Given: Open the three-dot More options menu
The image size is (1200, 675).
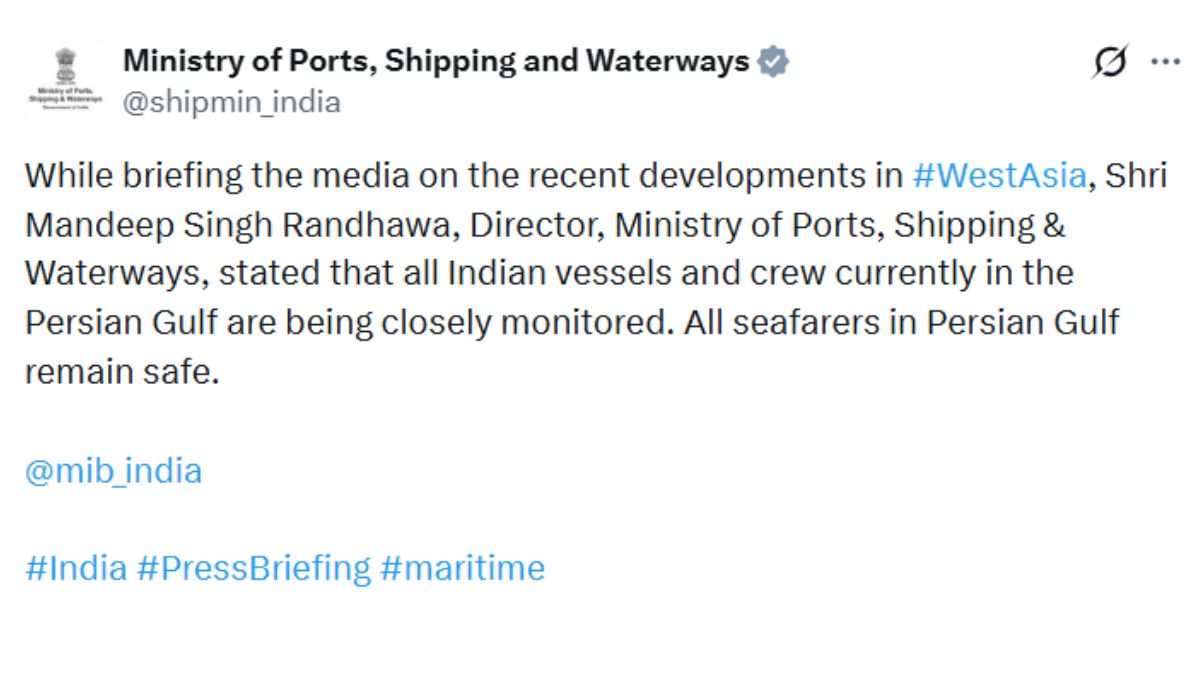Looking at the screenshot, I should tap(1166, 62).
